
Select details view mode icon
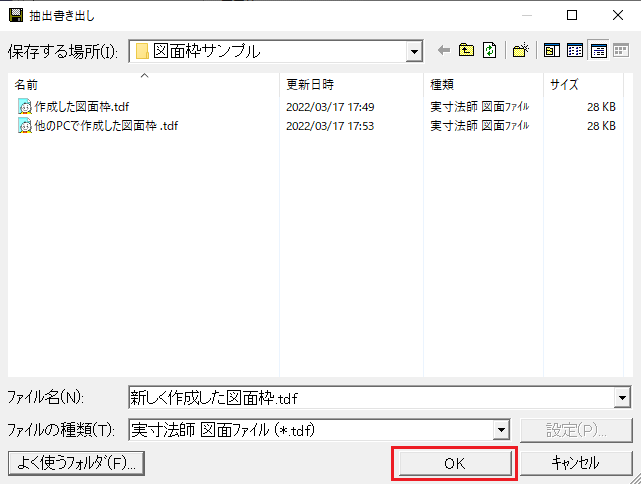(x=598, y=51)
